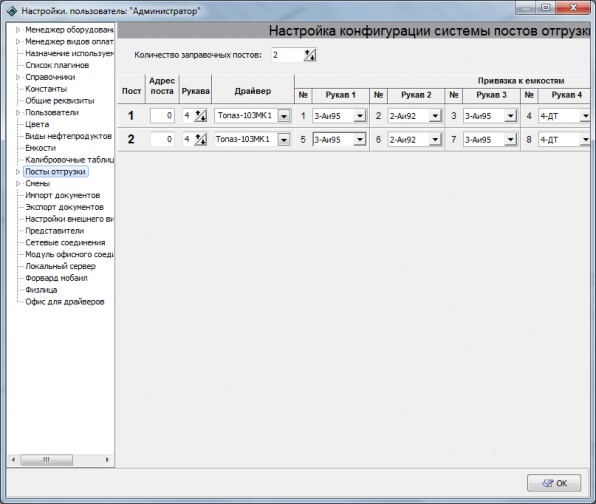Select Посты отгрузки in the tree
596x504 pixels.
coord(55,172)
